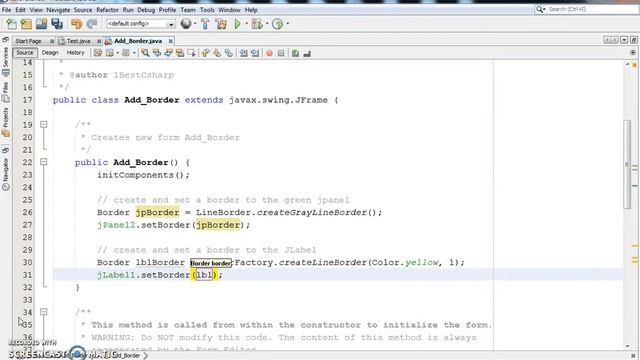The width and height of the screenshot is (640, 360).
Task: Click the Profile Project icon
Action: [x=278, y=24]
